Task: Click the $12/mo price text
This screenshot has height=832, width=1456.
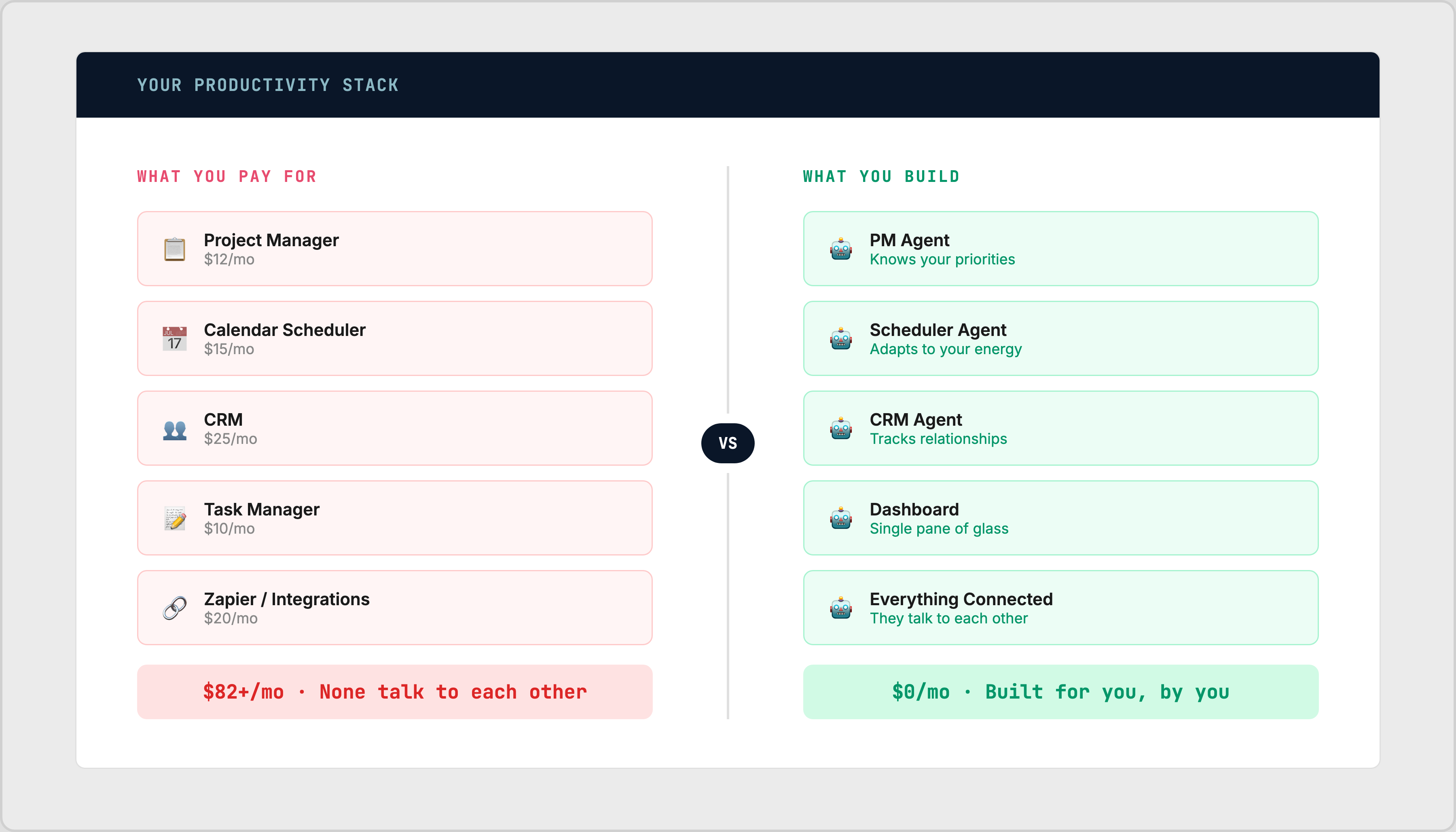Action: (229, 260)
